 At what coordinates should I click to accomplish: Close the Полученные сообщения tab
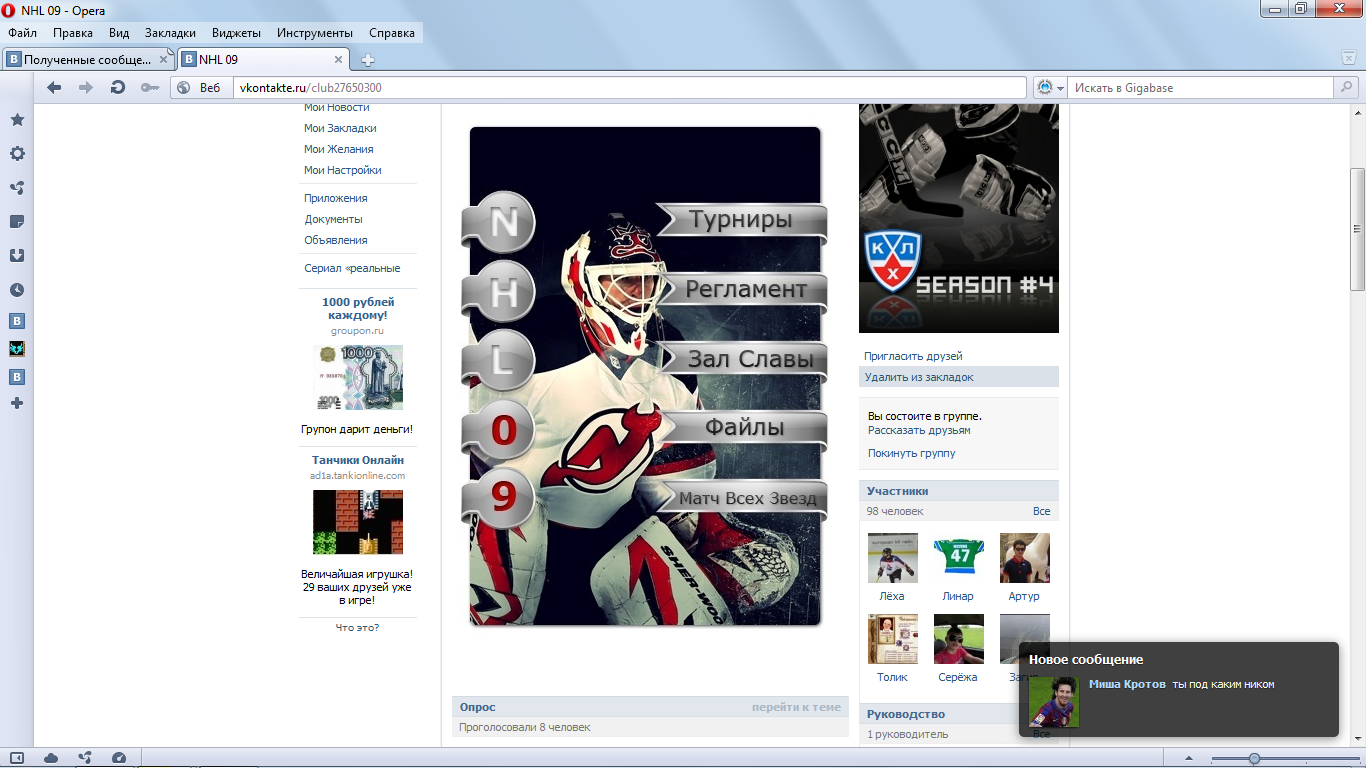coord(164,60)
